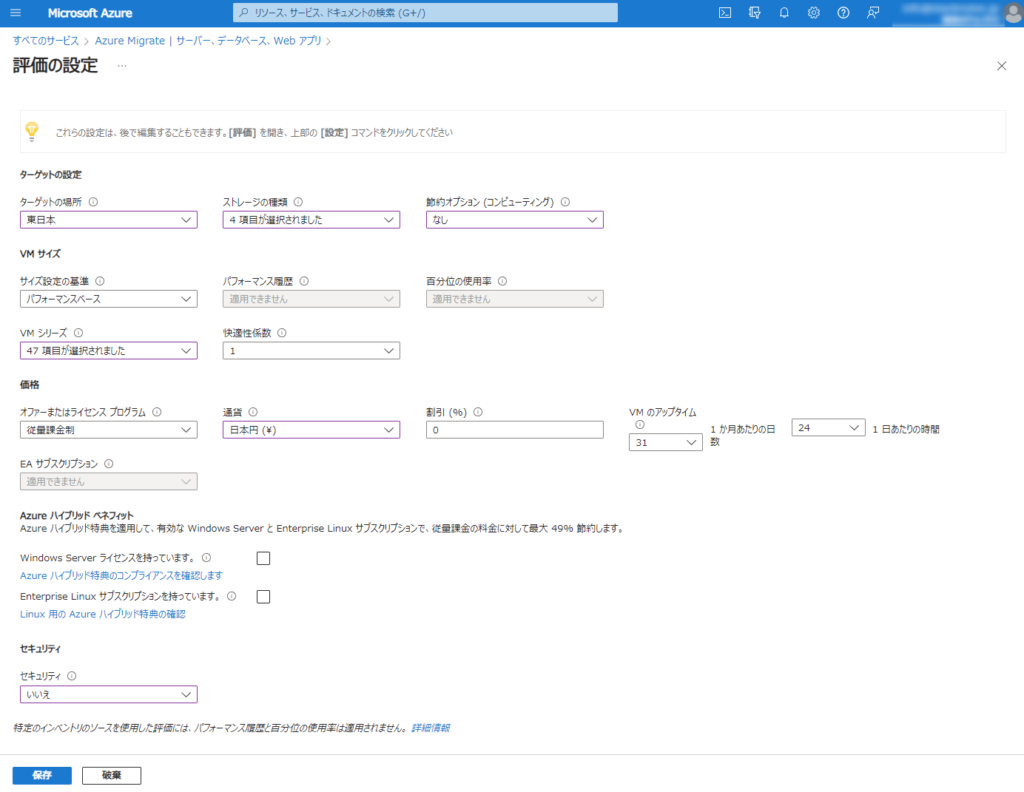Screen dimensions: 1024x792
Task: Click info icon next to 通貨
Action: pyautogui.click(x=253, y=412)
